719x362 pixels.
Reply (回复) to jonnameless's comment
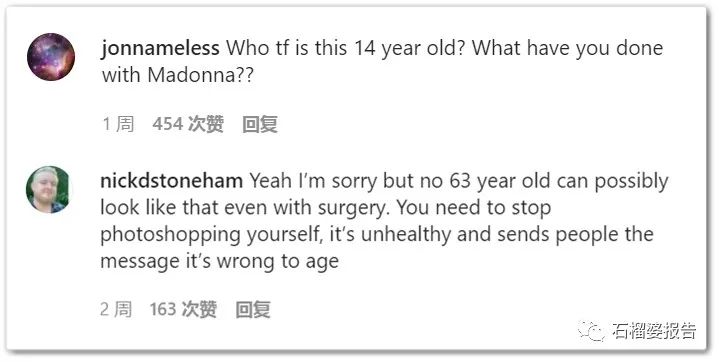[x=260, y=124]
